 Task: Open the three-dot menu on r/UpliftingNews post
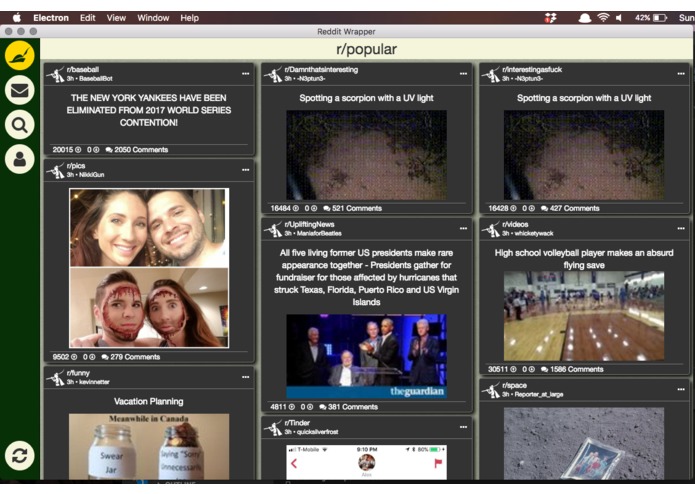pyautogui.click(x=463, y=229)
